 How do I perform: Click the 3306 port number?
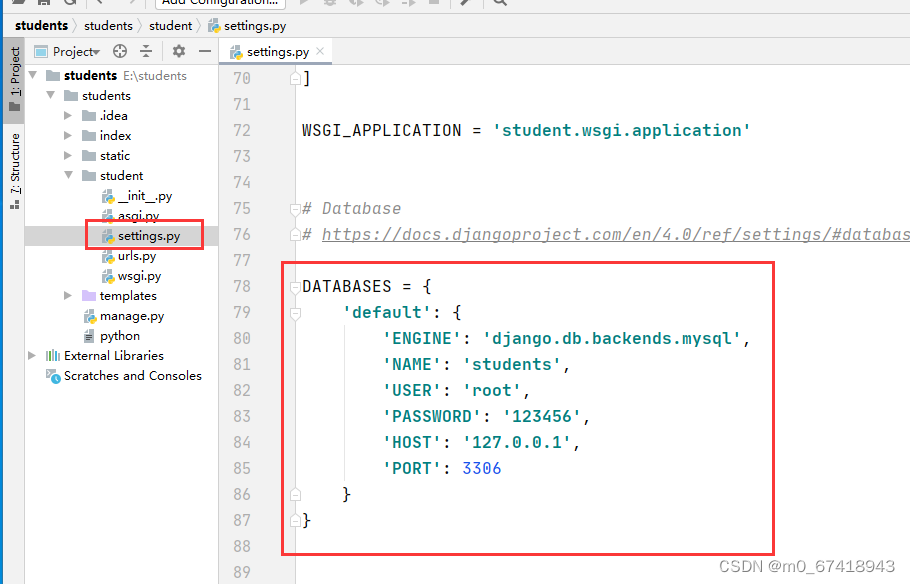(x=482, y=468)
